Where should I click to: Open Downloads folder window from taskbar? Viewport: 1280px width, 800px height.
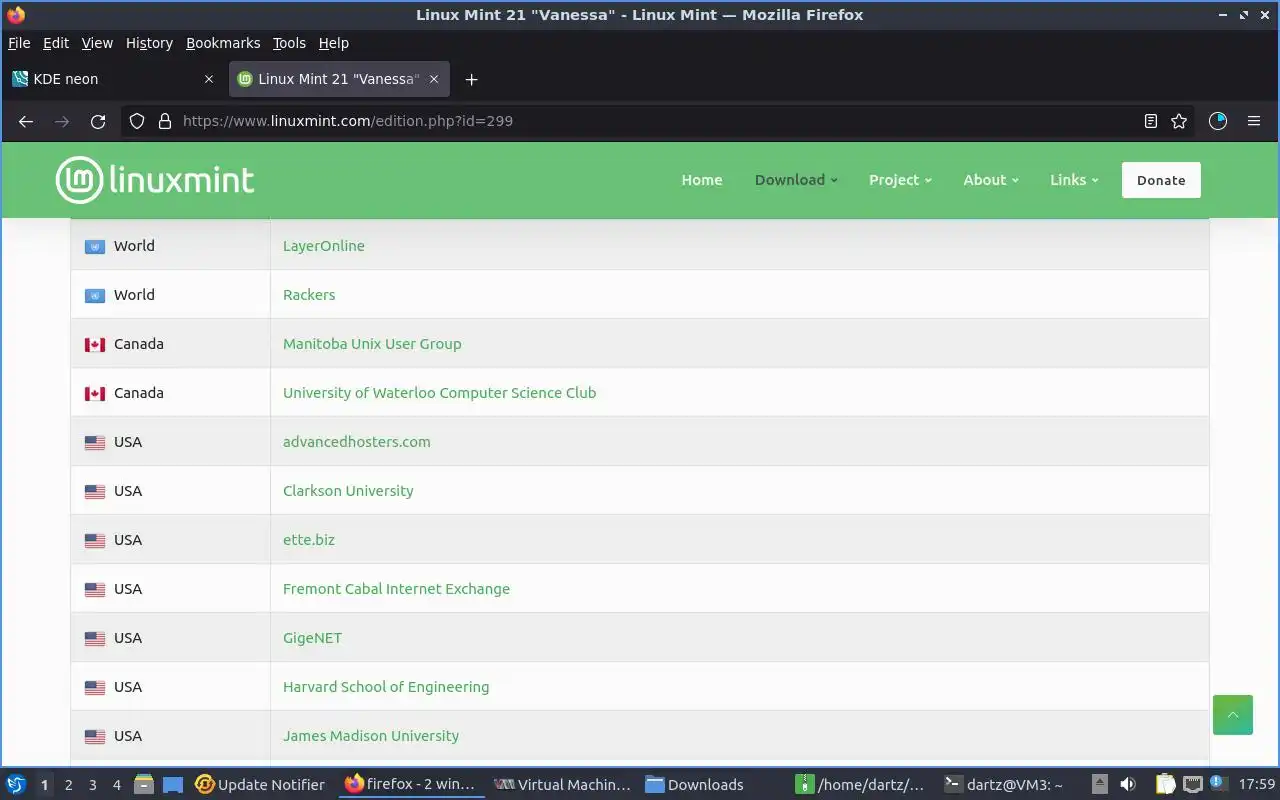coord(694,785)
